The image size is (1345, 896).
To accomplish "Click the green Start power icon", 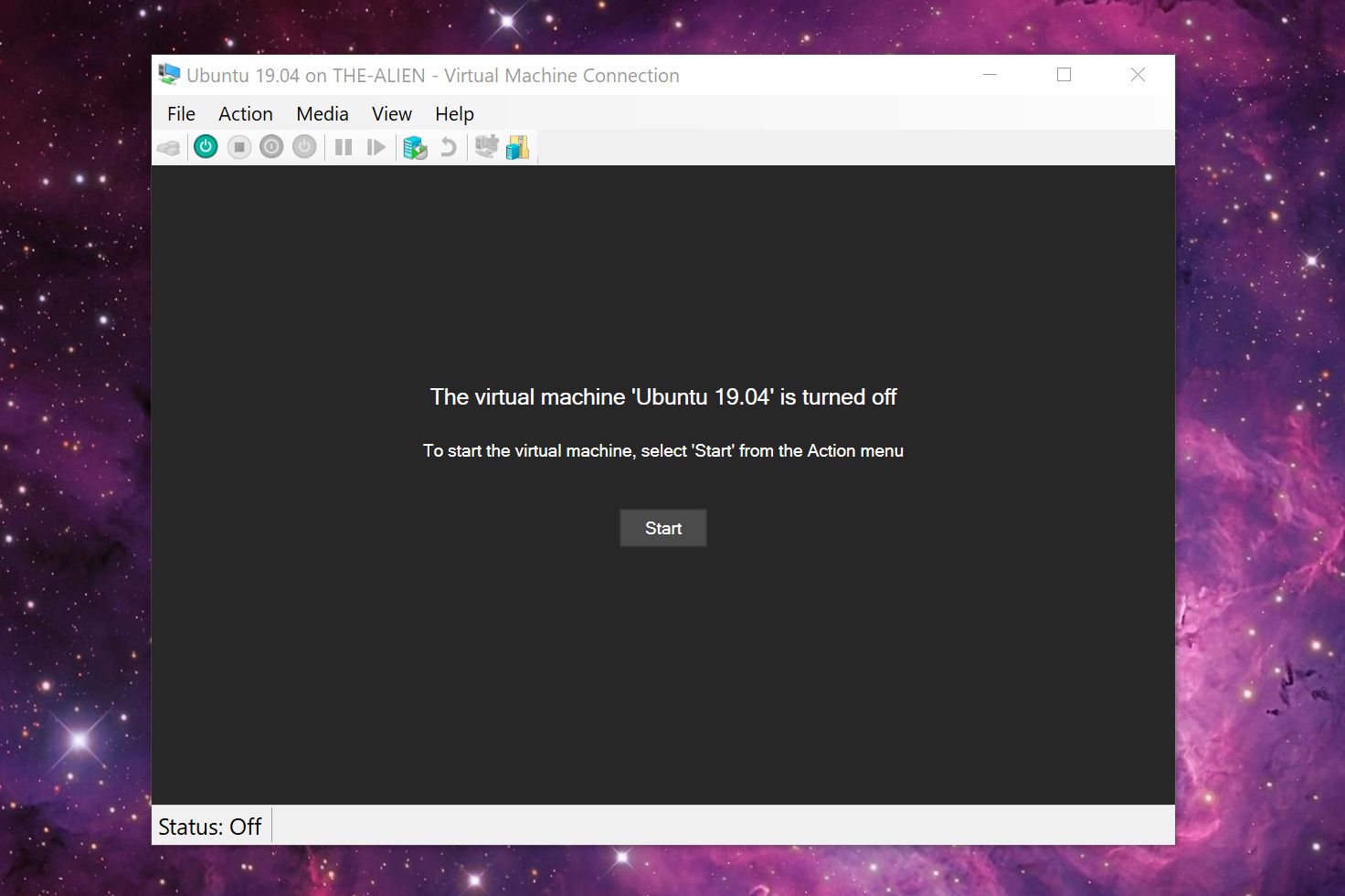I will tap(206, 147).
